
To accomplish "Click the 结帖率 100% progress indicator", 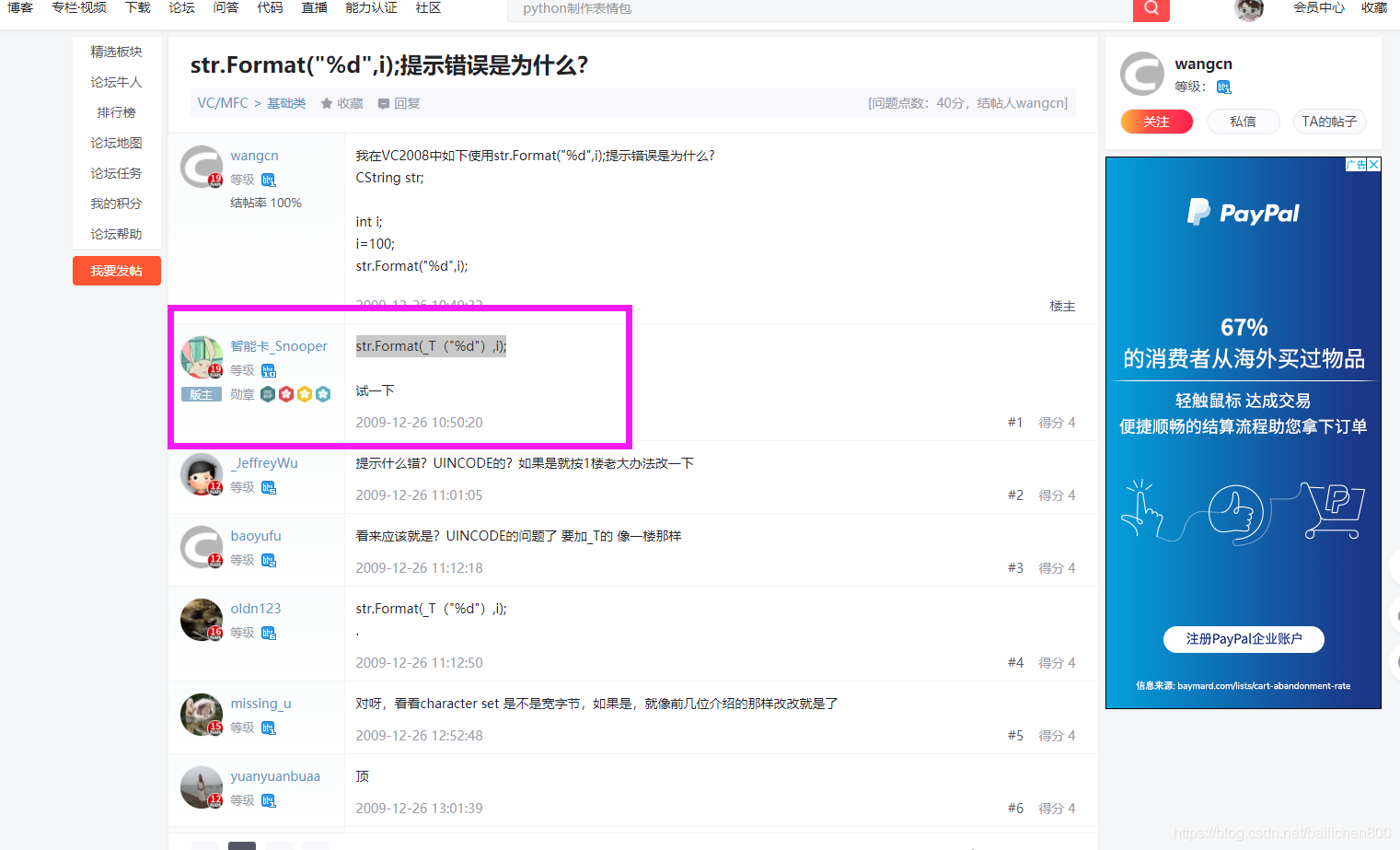I will (266, 202).
